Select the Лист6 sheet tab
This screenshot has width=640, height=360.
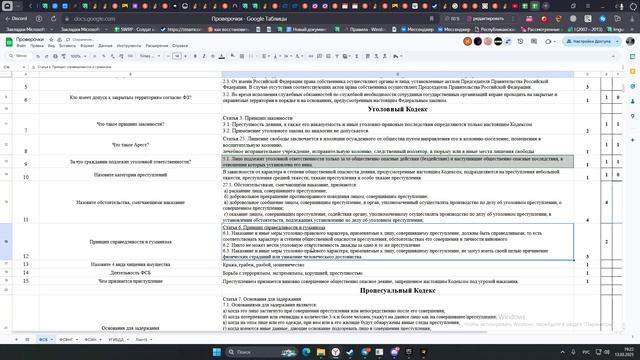tap(144, 340)
